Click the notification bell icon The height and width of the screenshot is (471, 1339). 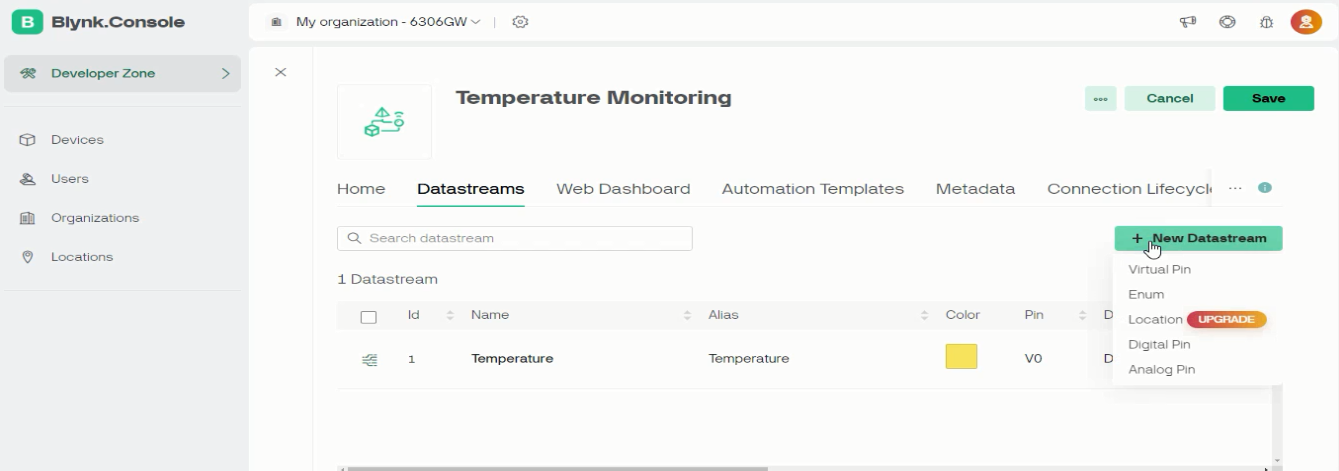coord(1265,22)
